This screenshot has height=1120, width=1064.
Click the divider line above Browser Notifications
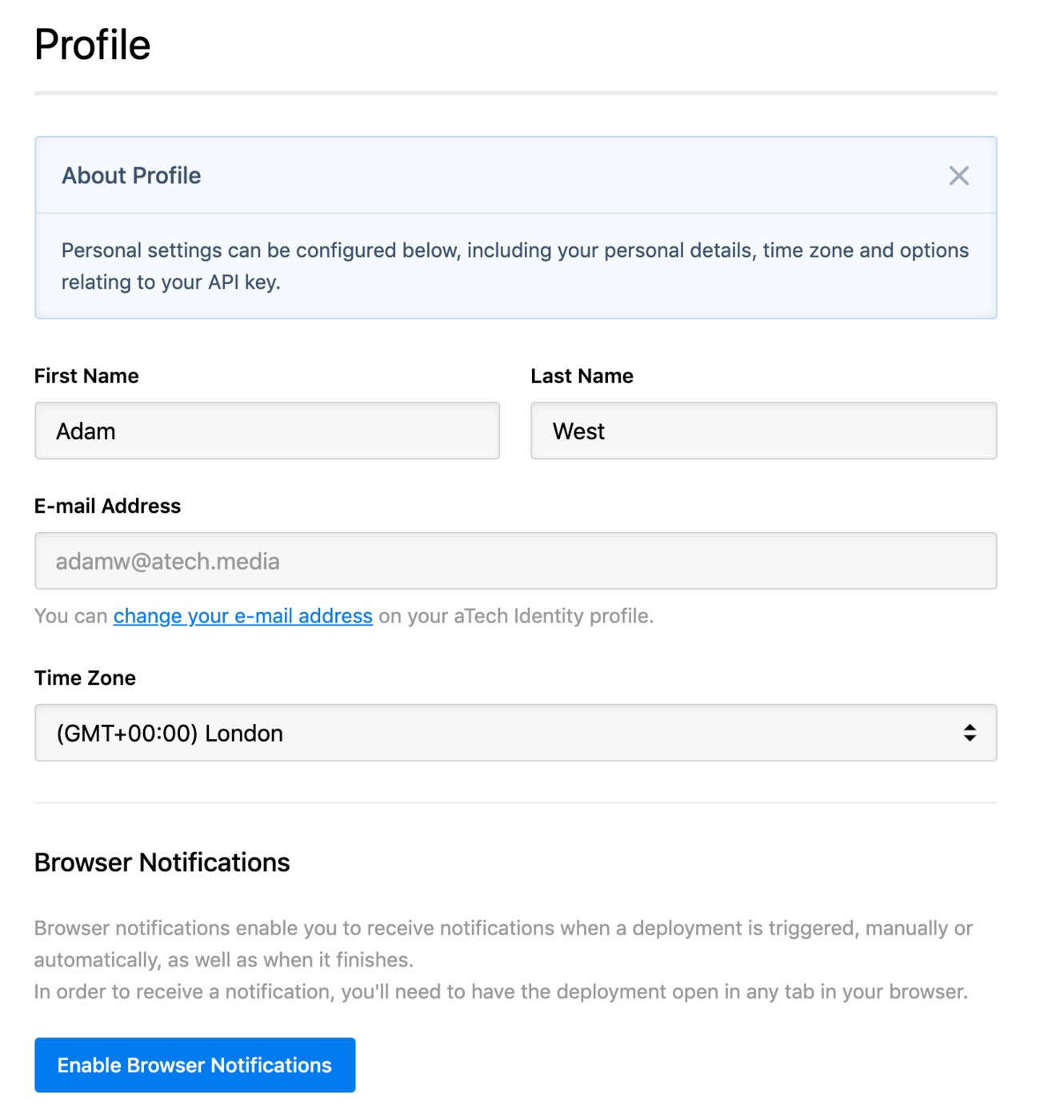point(515,802)
